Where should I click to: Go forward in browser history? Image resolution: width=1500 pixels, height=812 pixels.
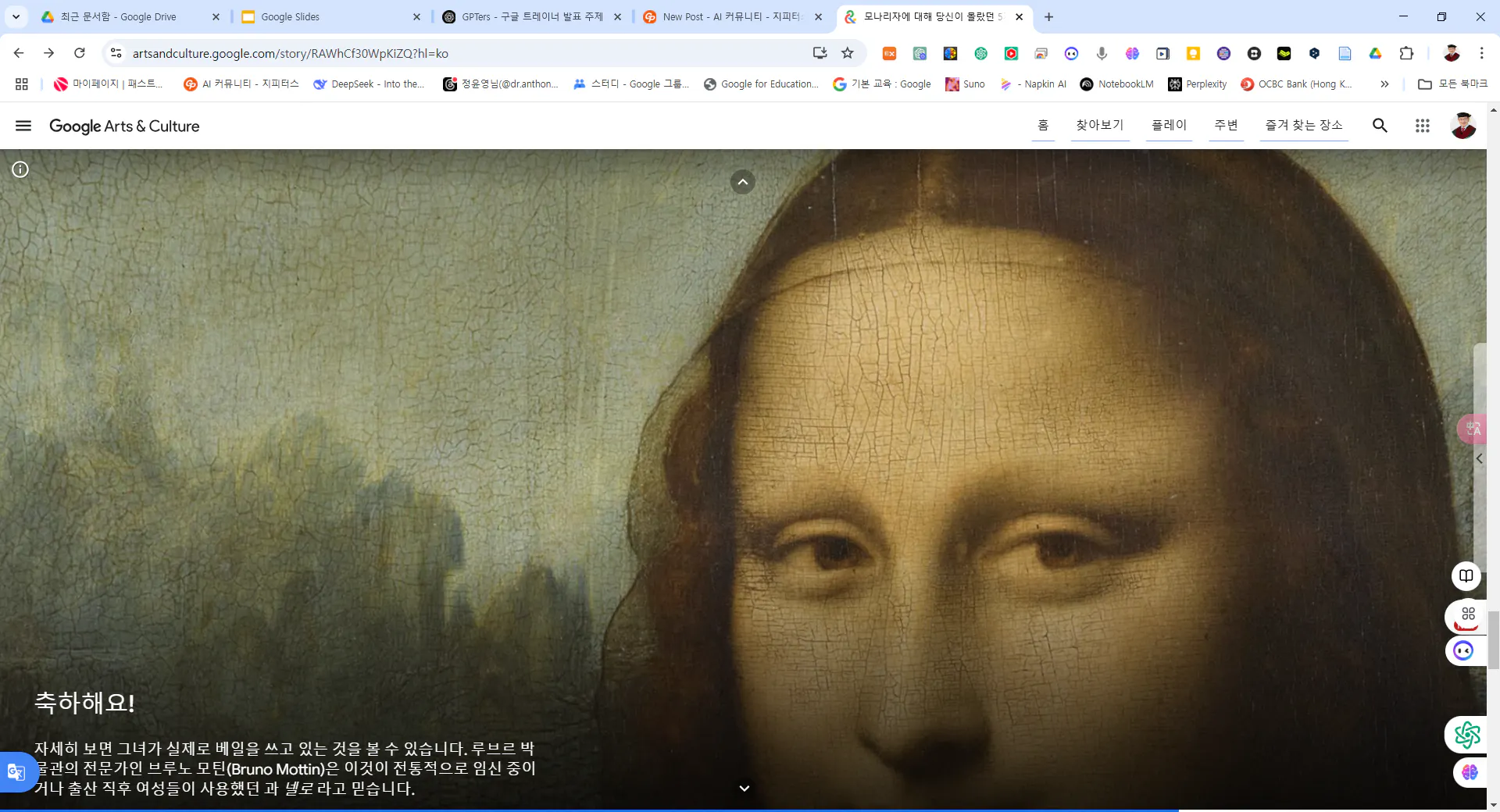click(x=48, y=53)
